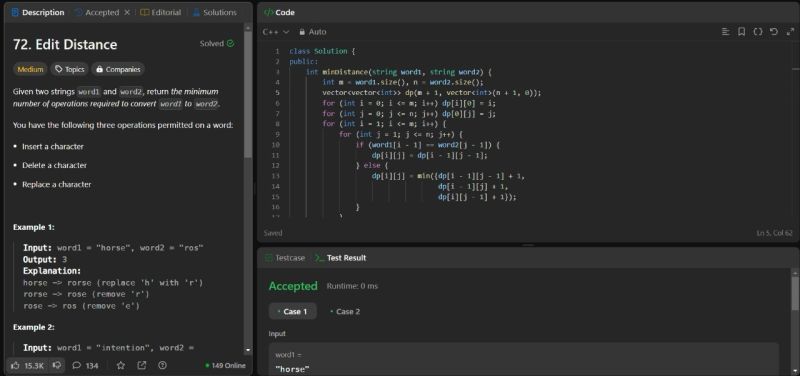
Task: Open the help question mark icon
Action: point(162,365)
